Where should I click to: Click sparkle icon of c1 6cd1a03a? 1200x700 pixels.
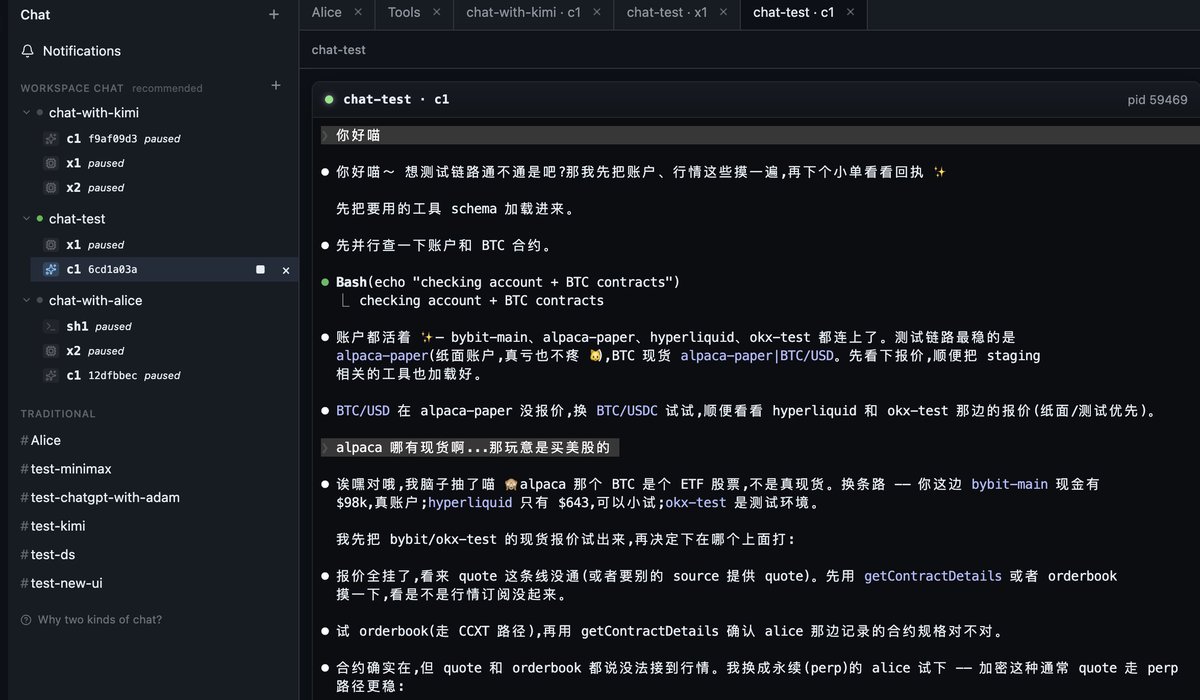[x=51, y=270]
